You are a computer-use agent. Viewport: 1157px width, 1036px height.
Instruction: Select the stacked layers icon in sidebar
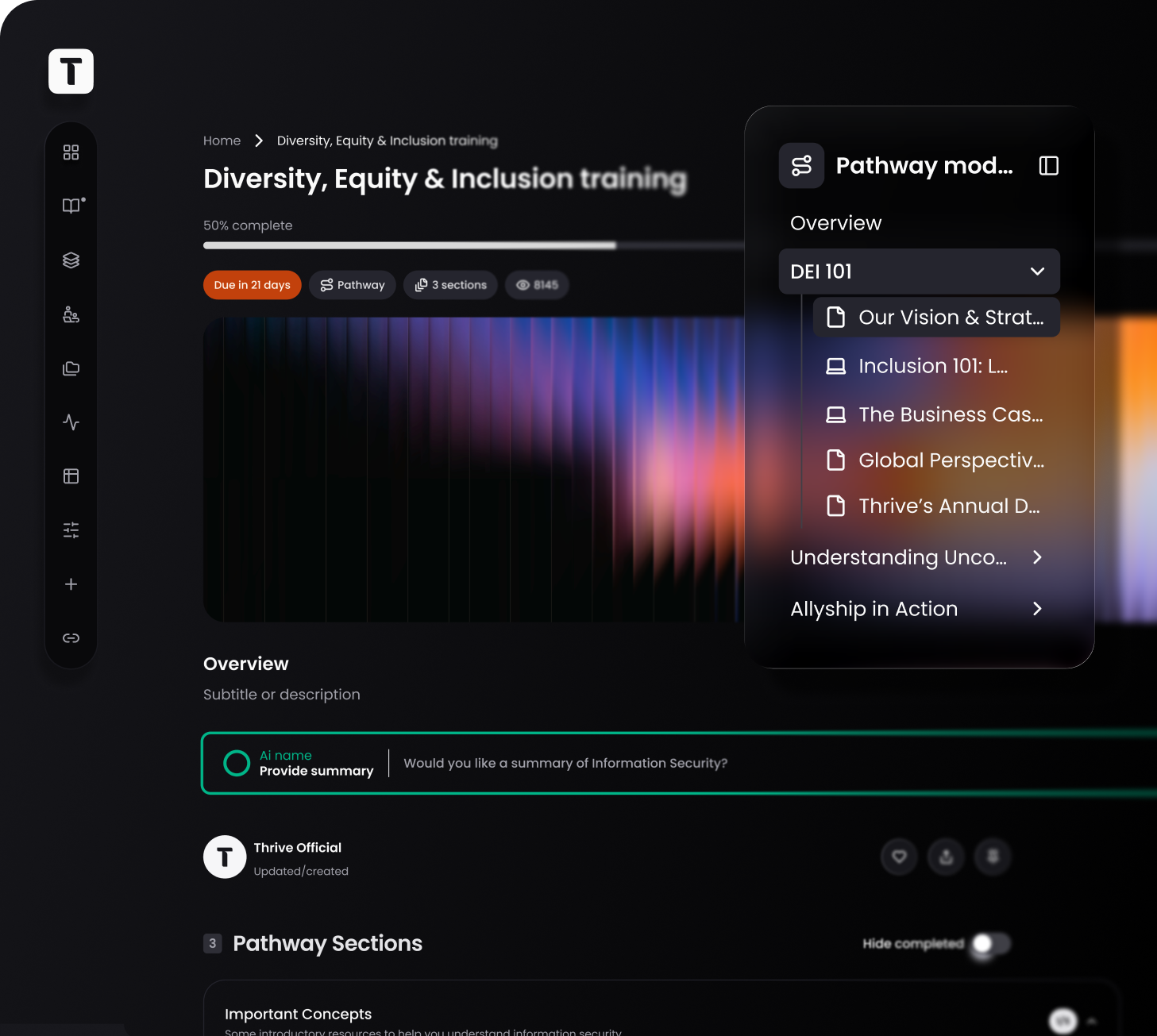coord(71,260)
